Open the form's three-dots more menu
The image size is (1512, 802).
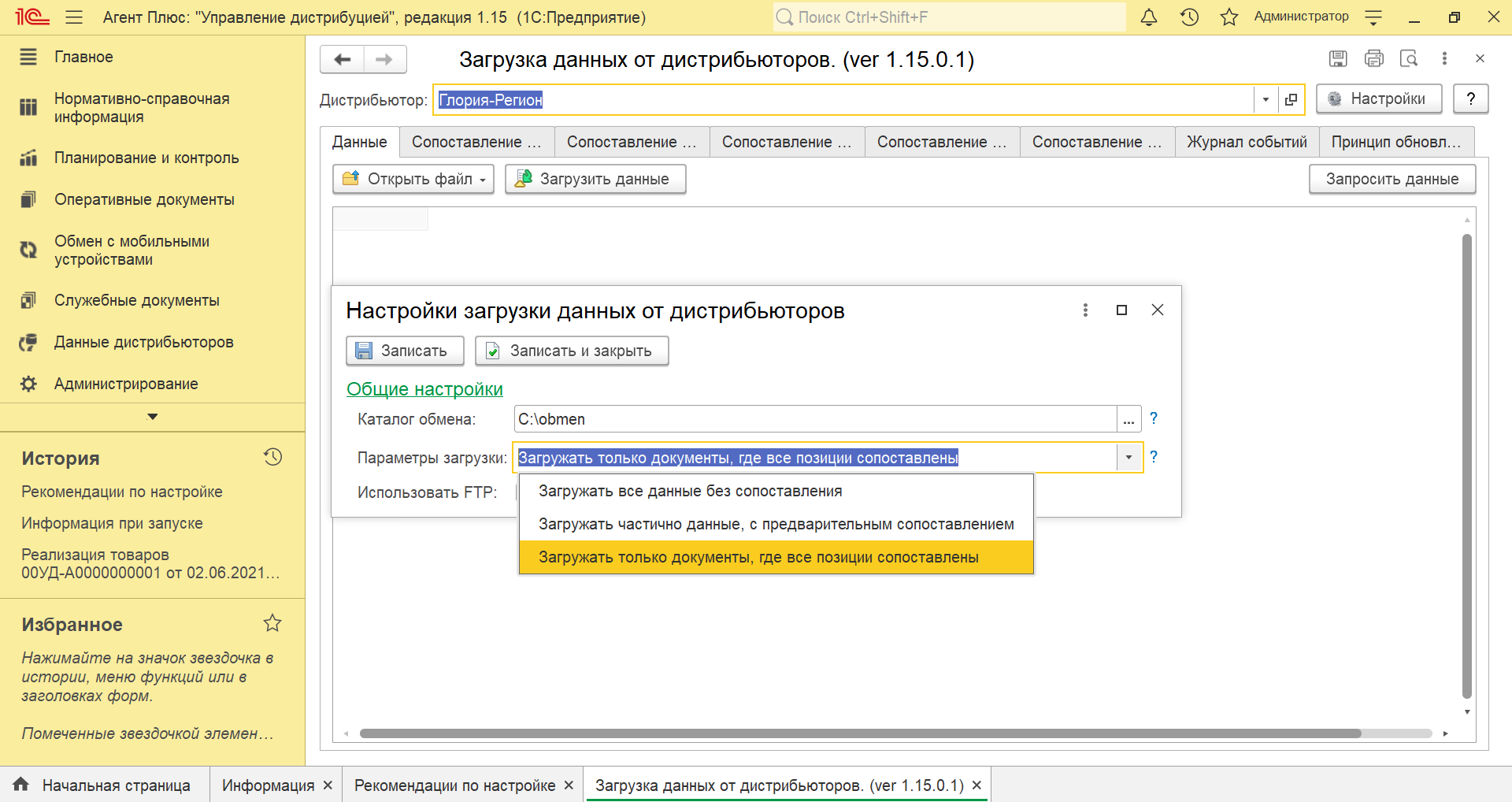[1444, 58]
